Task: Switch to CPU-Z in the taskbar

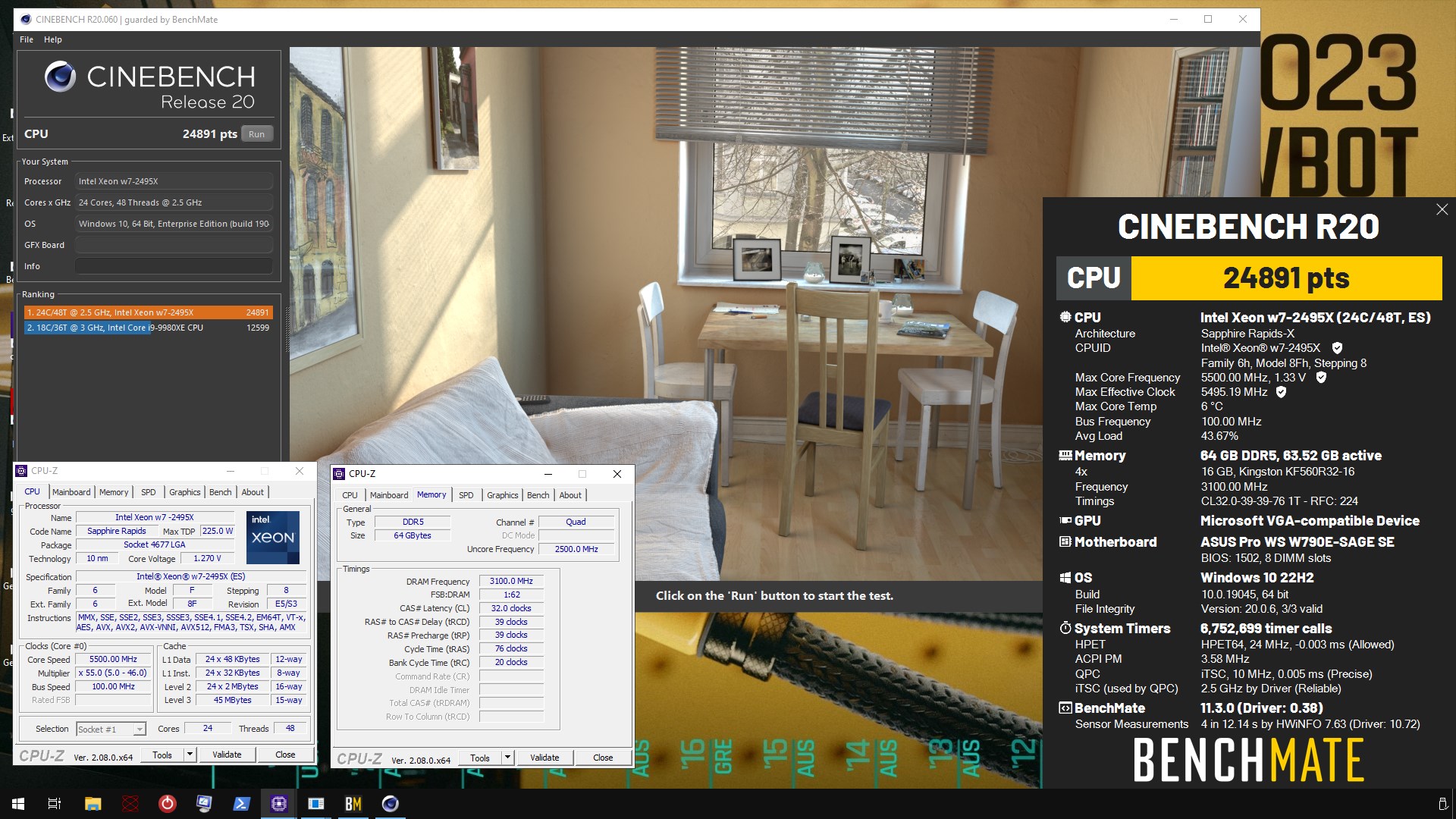Action: coord(279,804)
